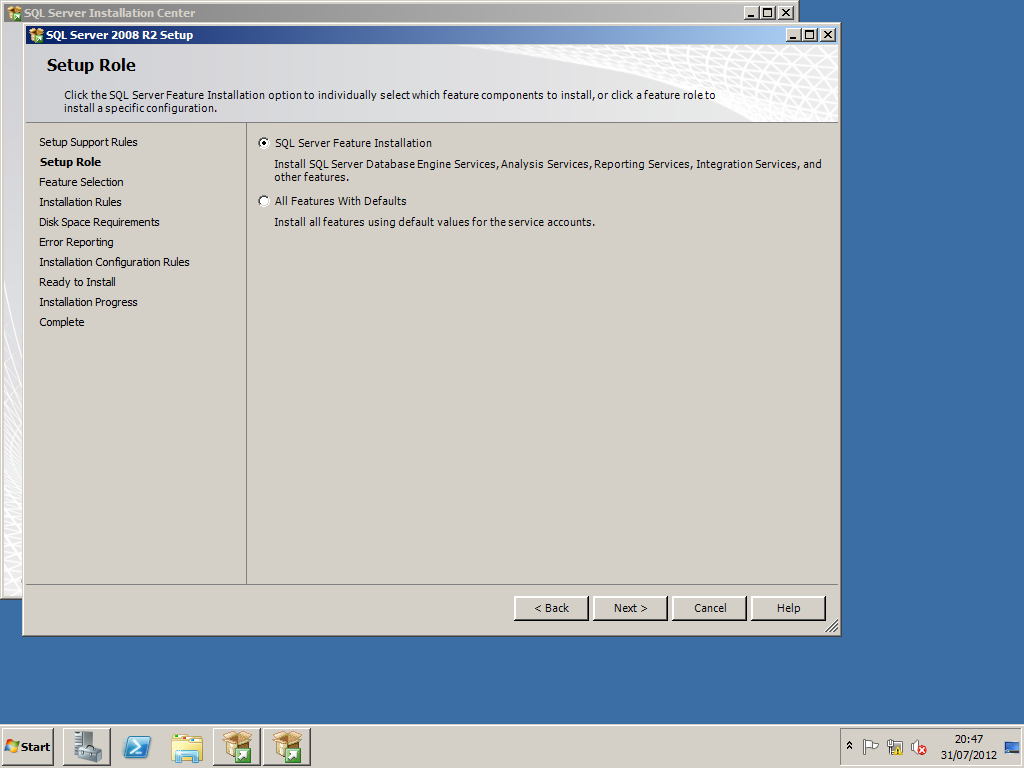Click Disk Space Requirements step
This screenshot has height=768, width=1024.
pos(99,222)
